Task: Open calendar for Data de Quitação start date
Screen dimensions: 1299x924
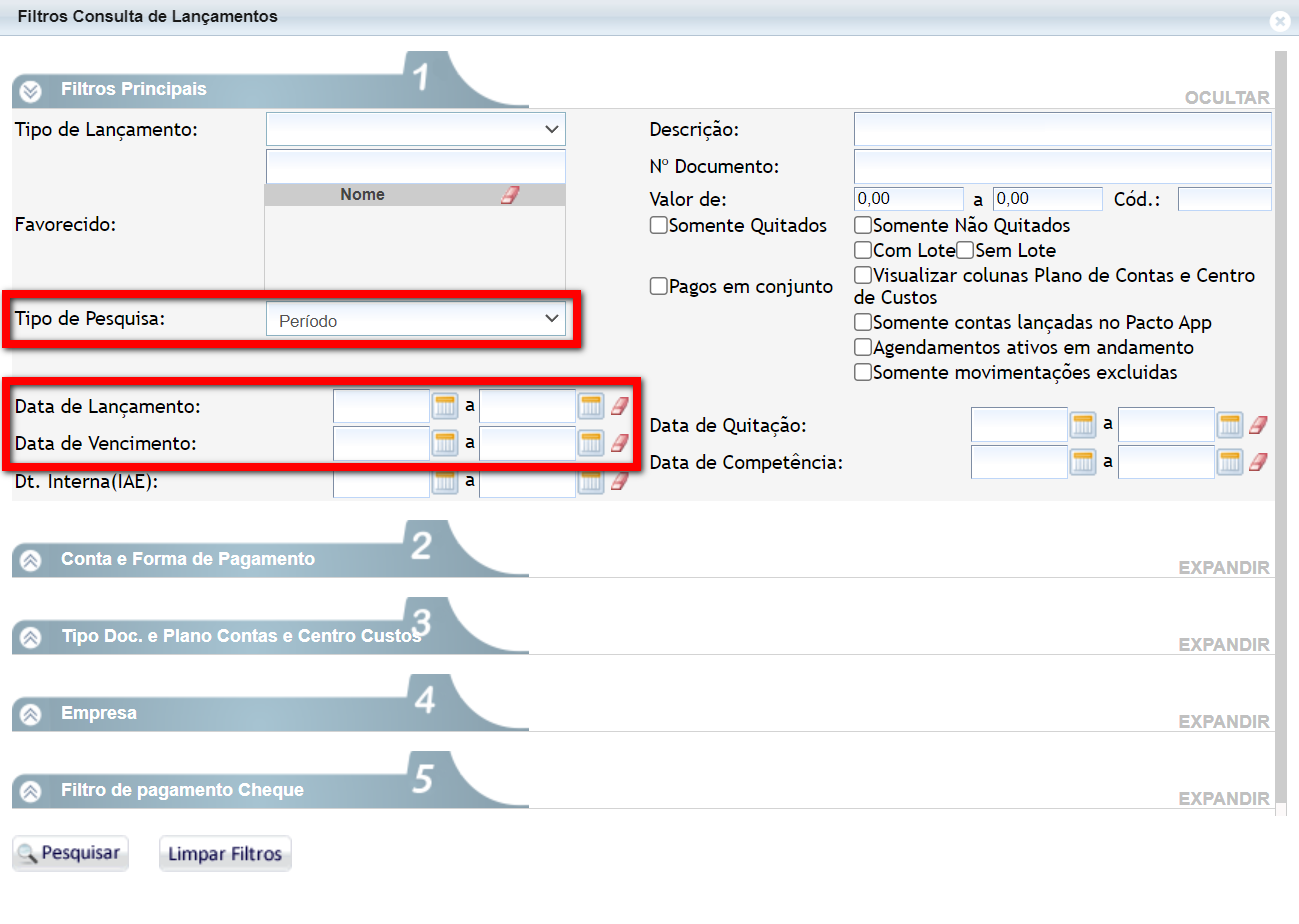Action: (x=1082, y=425)
